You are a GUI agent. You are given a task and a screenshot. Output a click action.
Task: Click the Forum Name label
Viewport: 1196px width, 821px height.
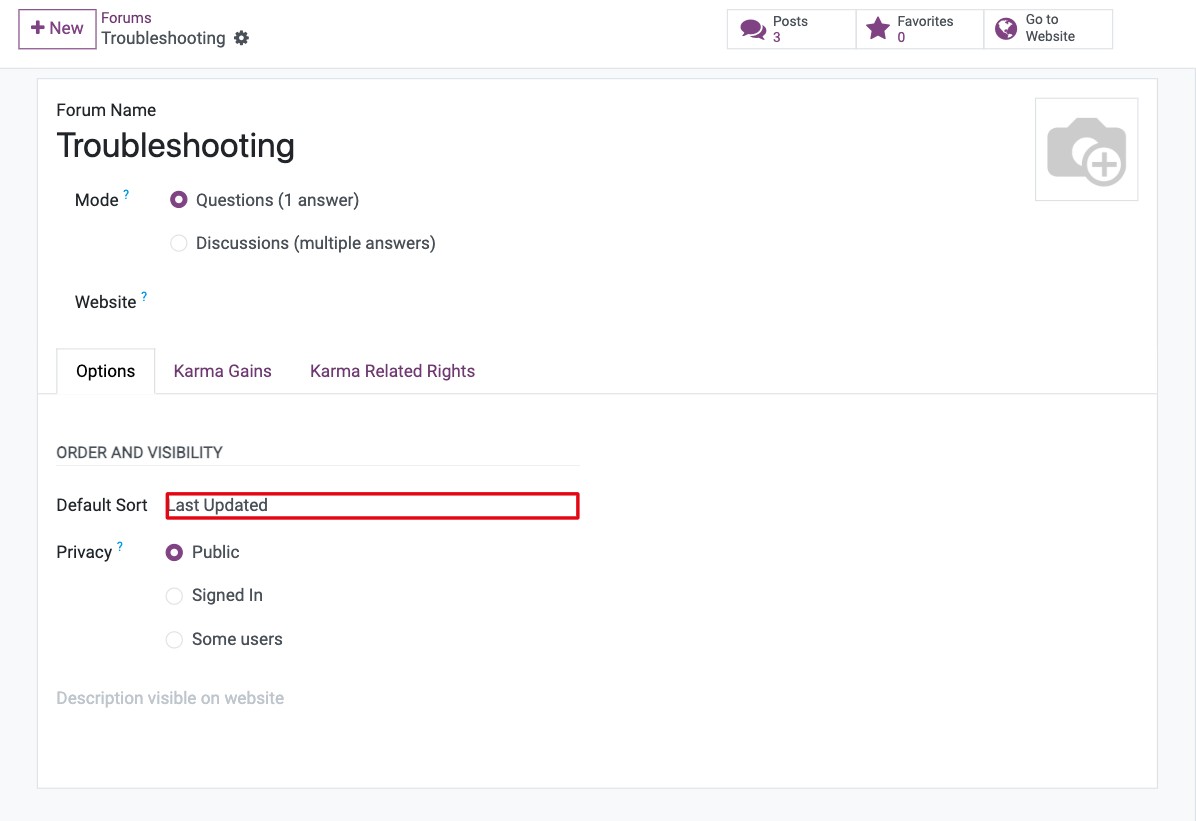coord(106,110)
